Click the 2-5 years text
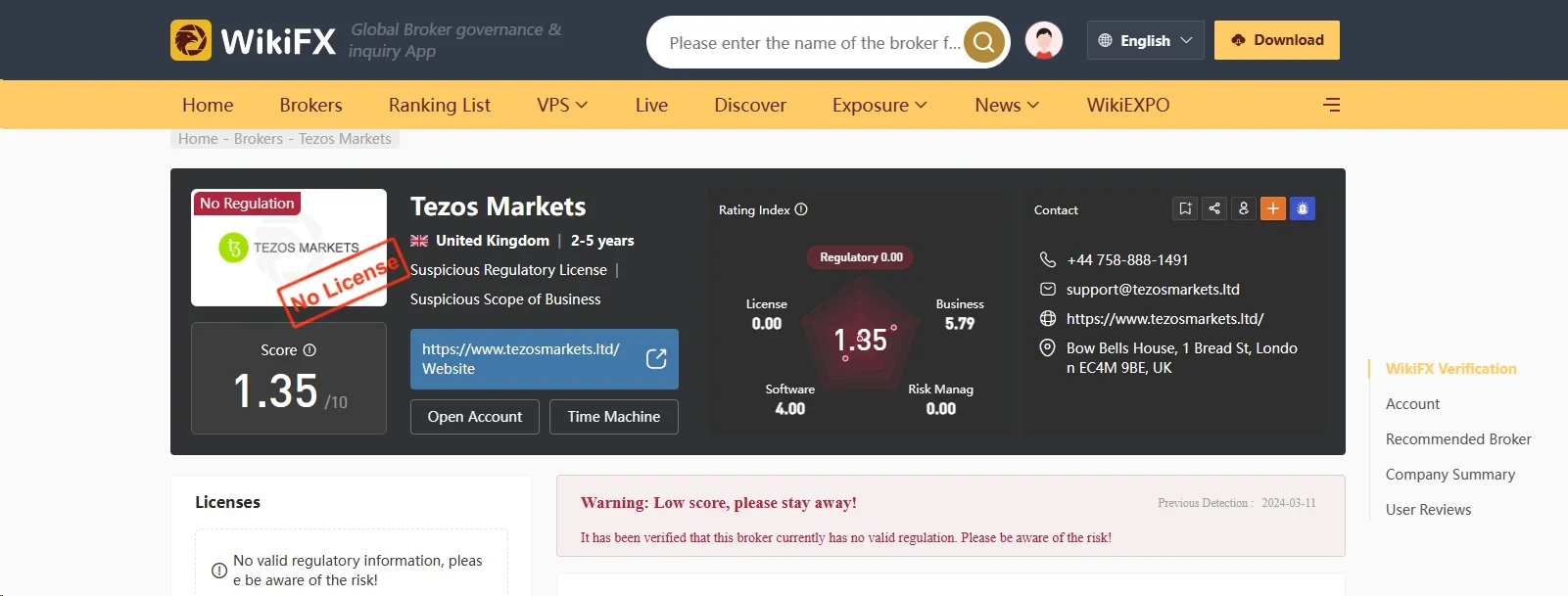 coord(602,241)
